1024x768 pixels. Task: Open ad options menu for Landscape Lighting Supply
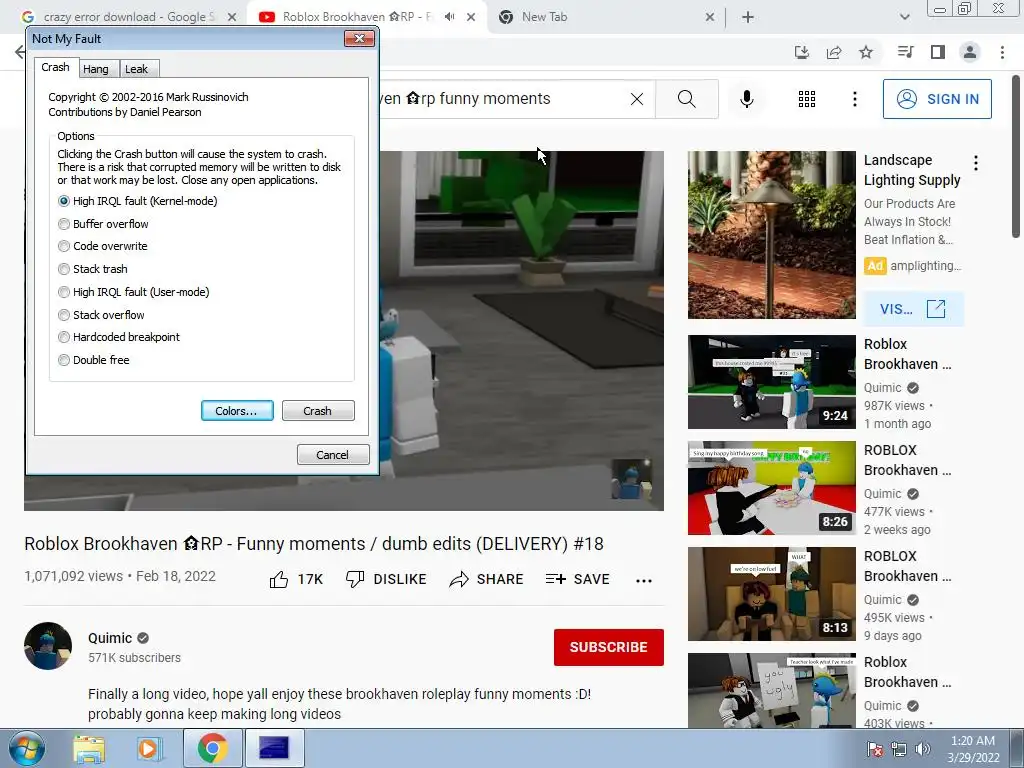tap(976, 163)
